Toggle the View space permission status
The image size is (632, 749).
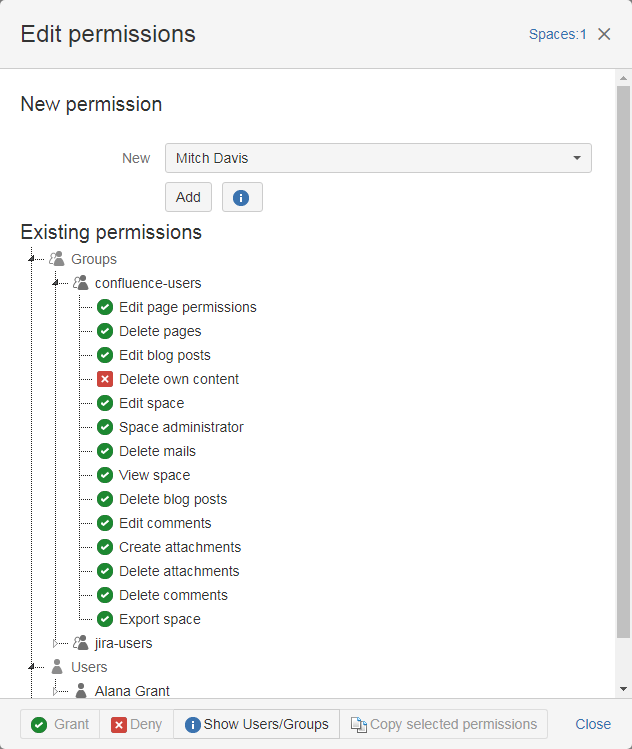[x=105, y=475]
